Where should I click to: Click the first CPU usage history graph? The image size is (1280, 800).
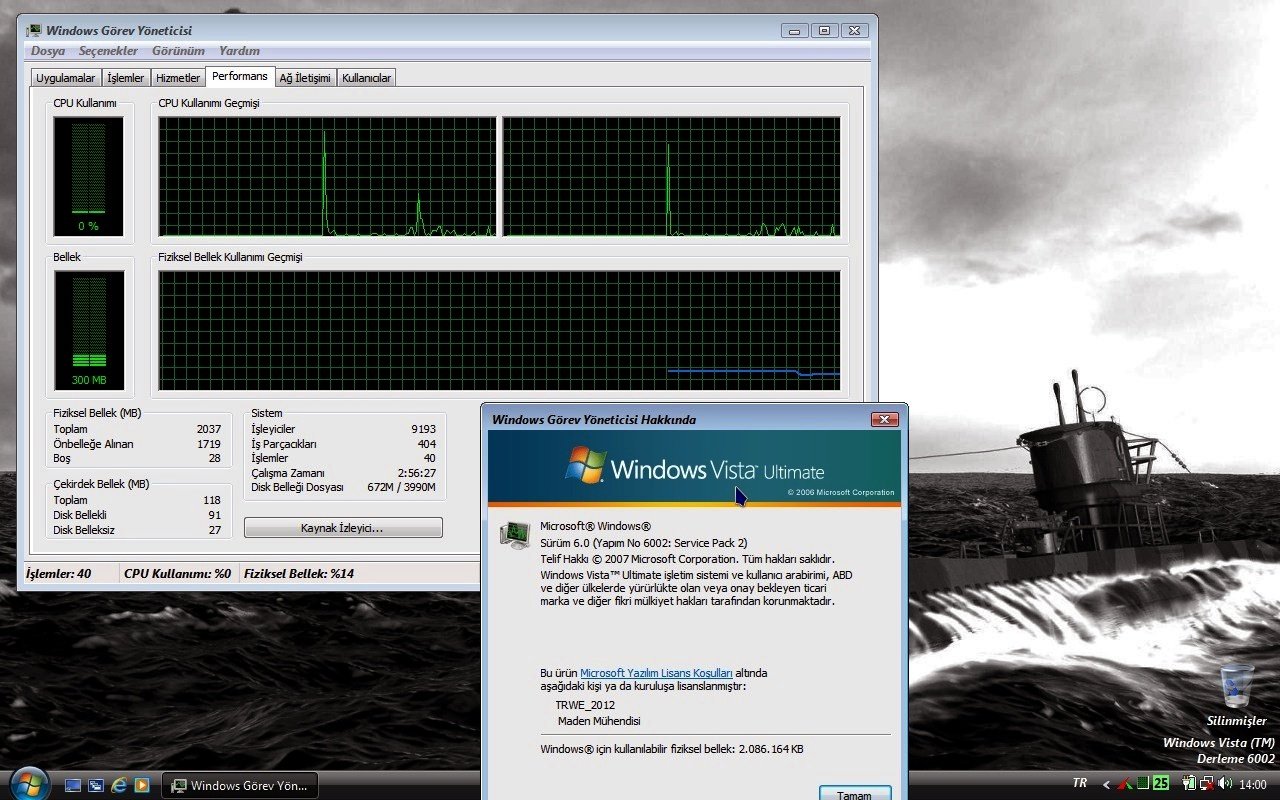(327, 177)
